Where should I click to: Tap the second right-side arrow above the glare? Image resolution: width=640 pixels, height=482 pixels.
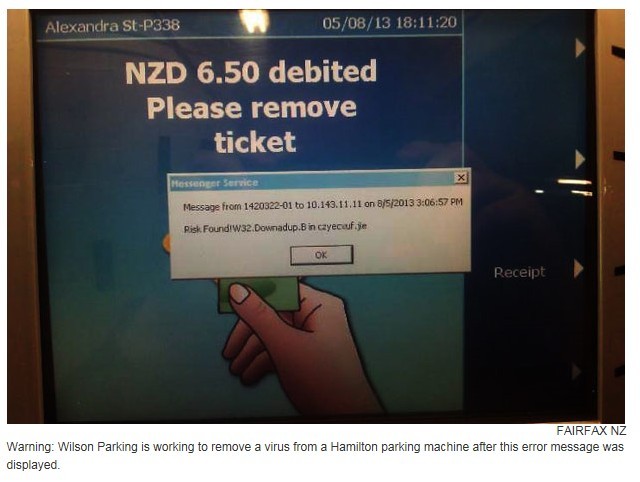(580, 159)
